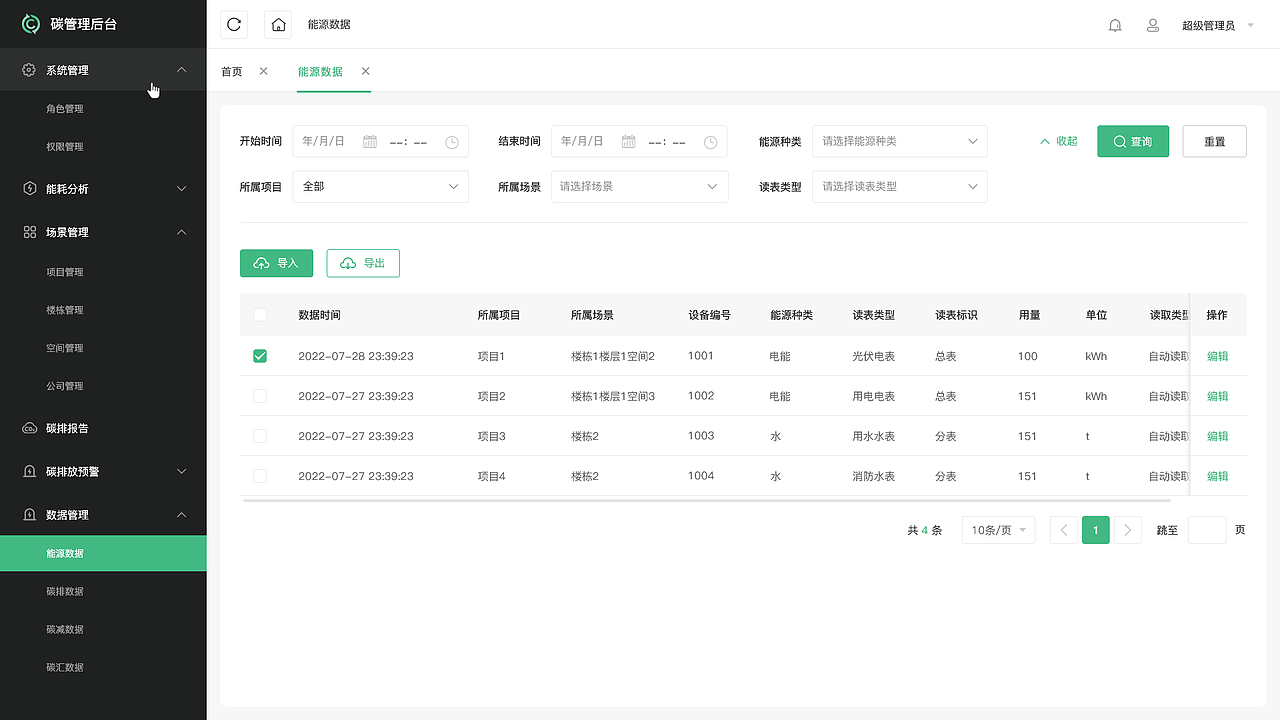Collapse the 数据管理 menu

click(181, 515)
